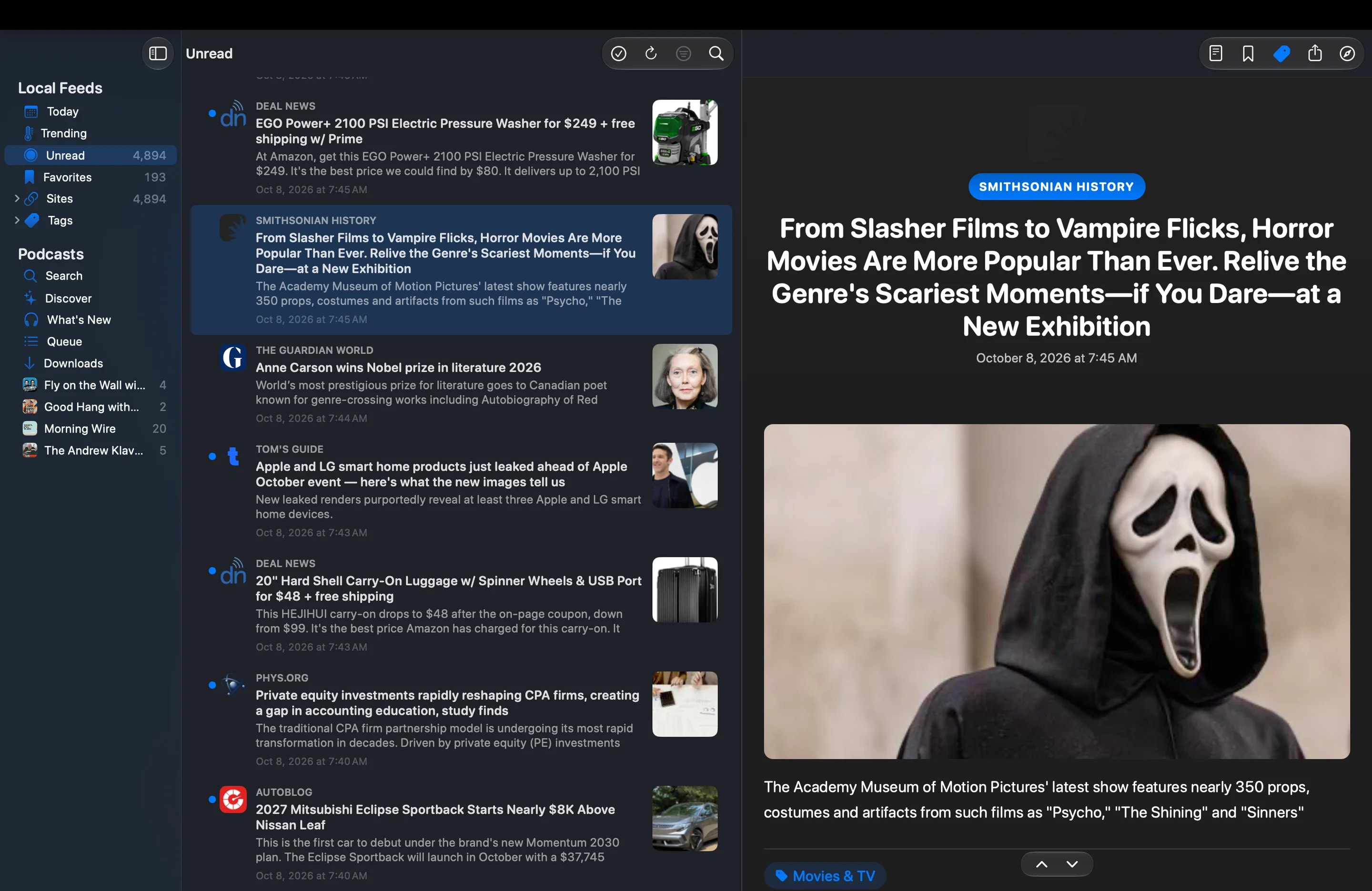This screenshot has height=891, width=1372.
Task: Open search in the Unread list toolbar
Action: pyautogui.click(x=716, y=54)
